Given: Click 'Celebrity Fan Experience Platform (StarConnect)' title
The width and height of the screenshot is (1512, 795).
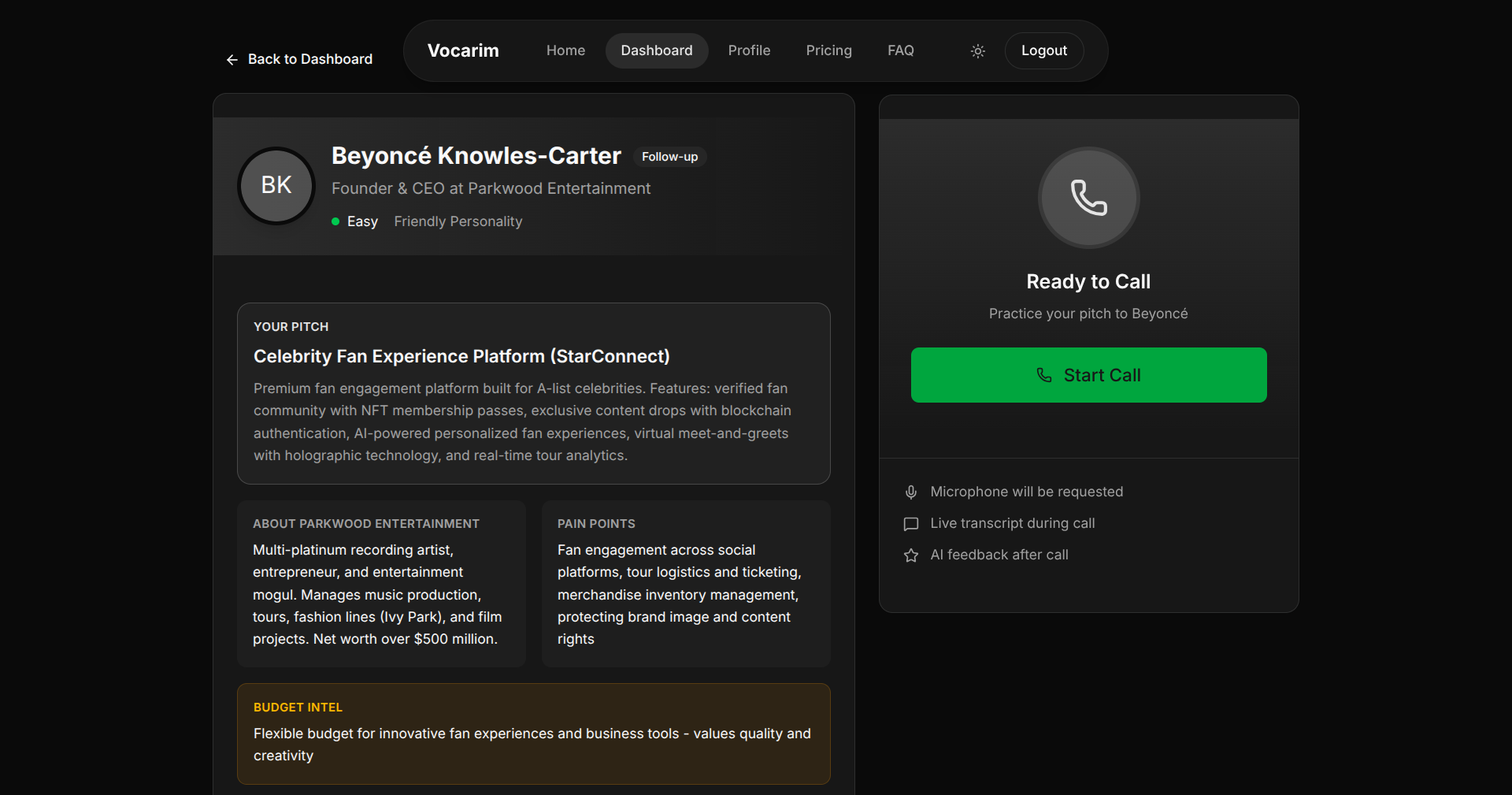Looking at the screenshot, I should (x=461, y=357).
